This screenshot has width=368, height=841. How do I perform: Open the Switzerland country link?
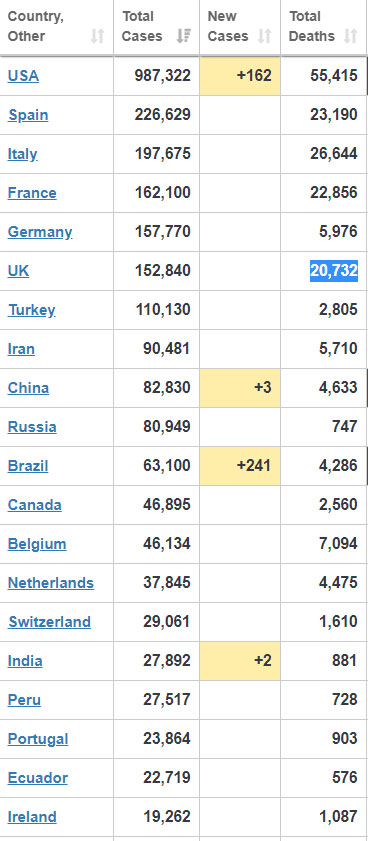(x=49, y=622)
